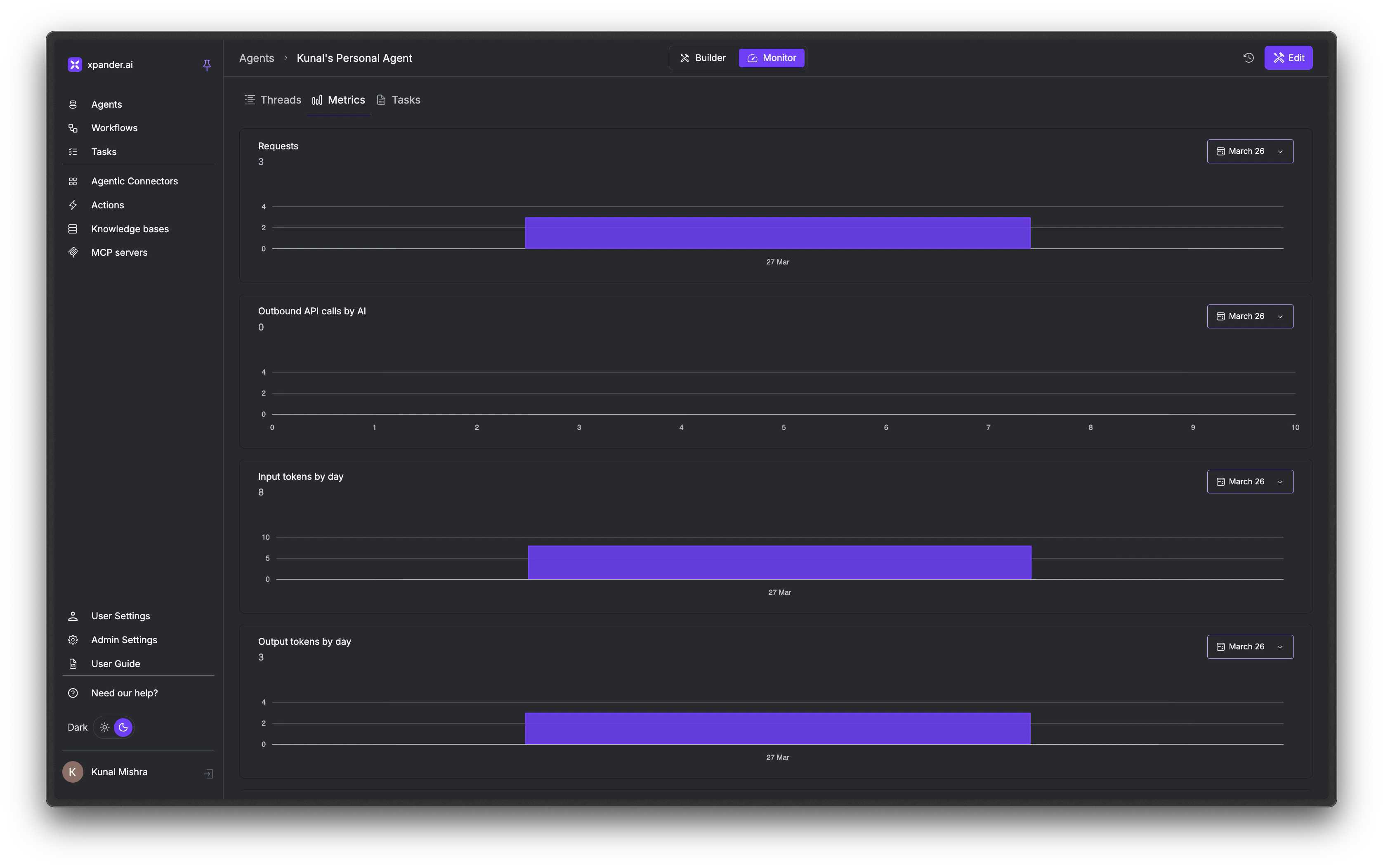Click the Edit button
The width and height of the screenshot is (1383, 868).
click(x=1288, y=57)
